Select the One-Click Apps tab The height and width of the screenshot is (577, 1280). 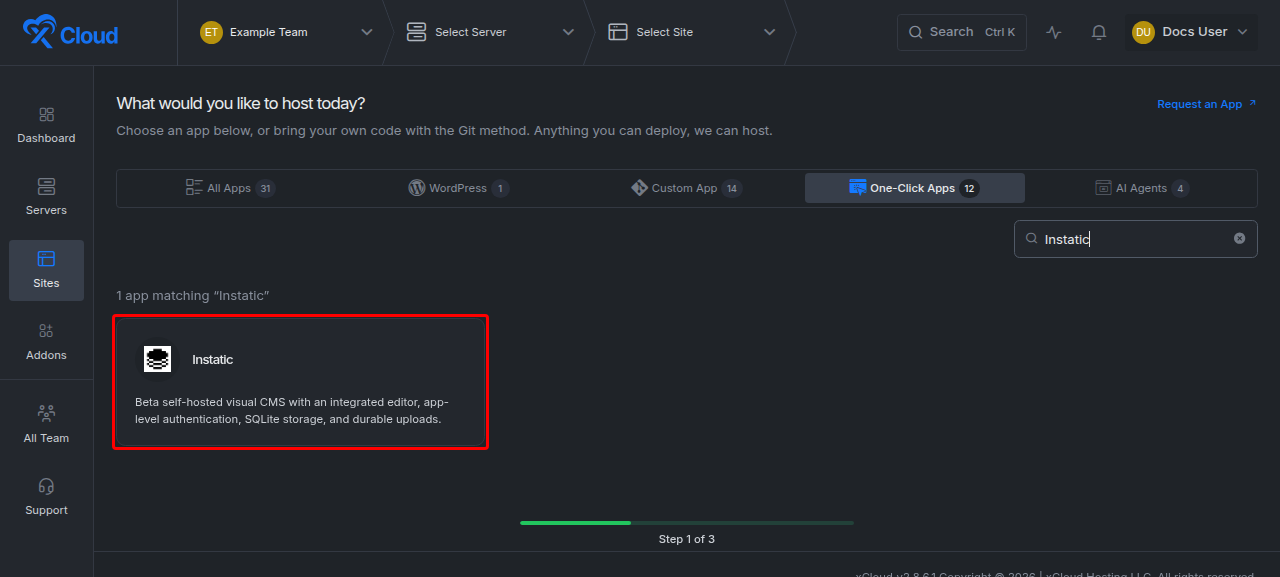(915, 188)
